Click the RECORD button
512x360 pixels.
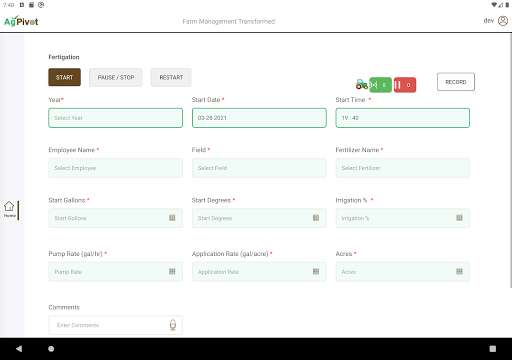[x=456, y=82]
